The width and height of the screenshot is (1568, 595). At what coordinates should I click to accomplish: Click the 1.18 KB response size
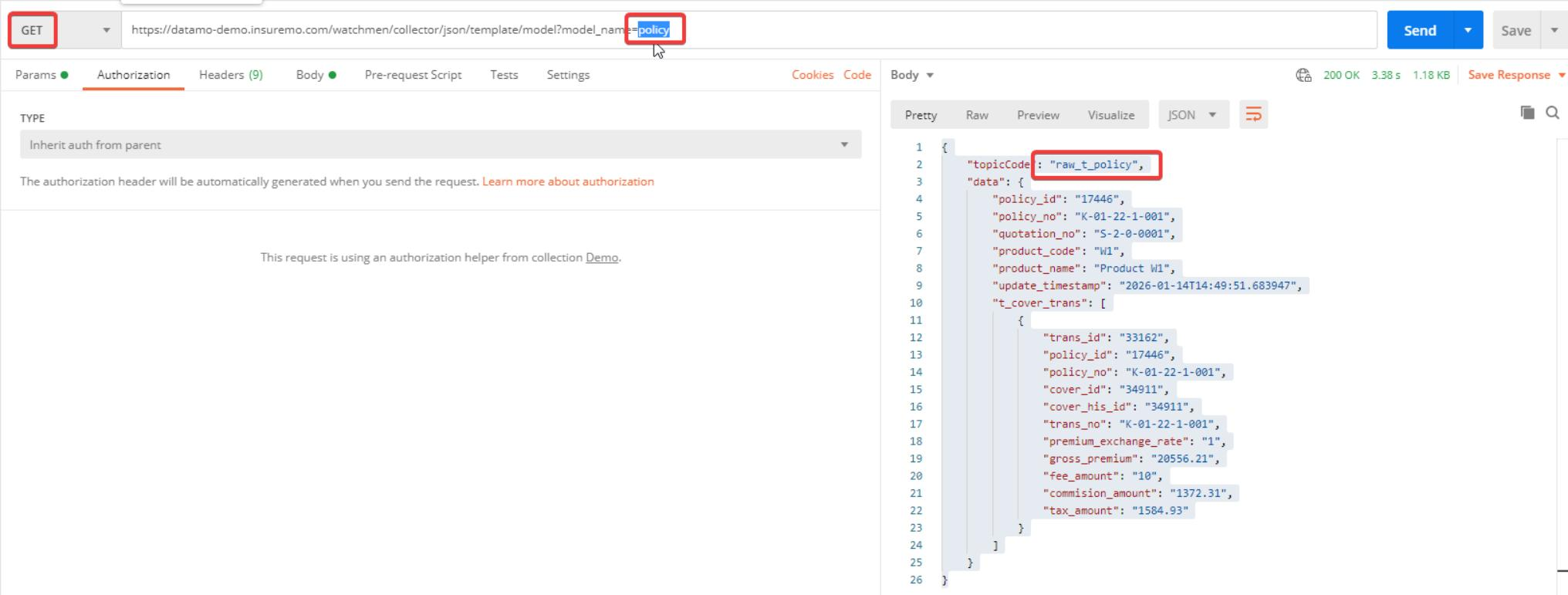tap(1431, 75)
